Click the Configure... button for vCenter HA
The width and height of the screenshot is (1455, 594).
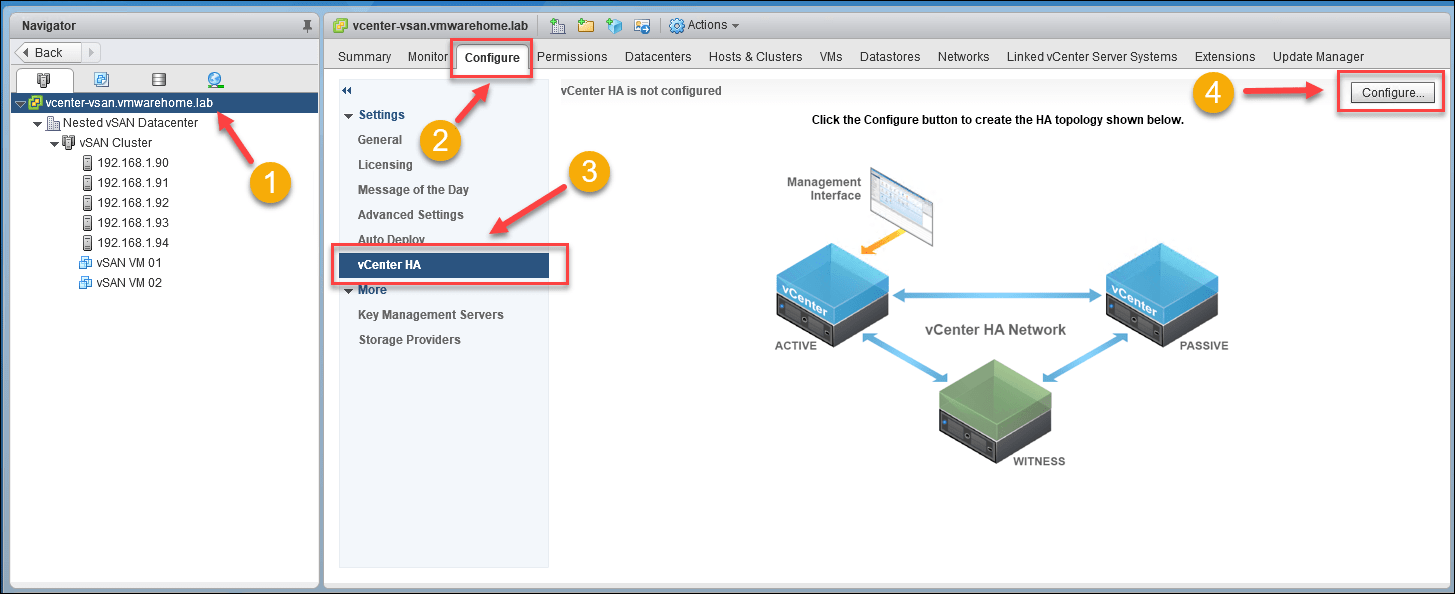[1392, 92]
